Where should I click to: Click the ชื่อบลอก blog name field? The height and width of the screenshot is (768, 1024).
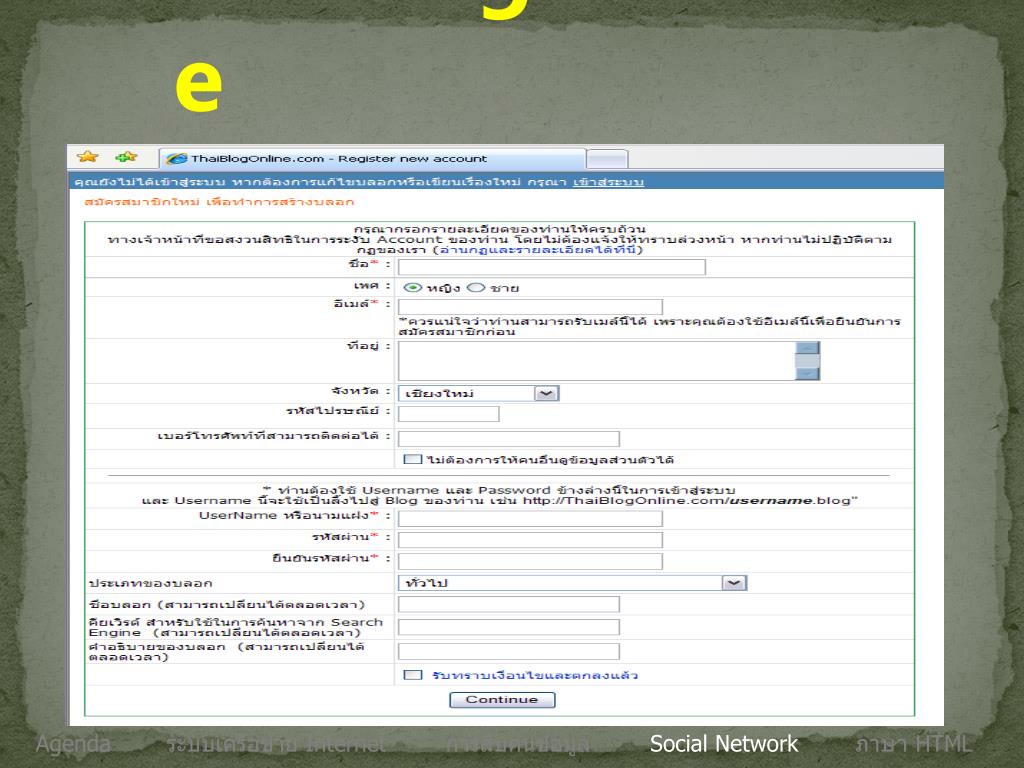click(x=509, y=604)
